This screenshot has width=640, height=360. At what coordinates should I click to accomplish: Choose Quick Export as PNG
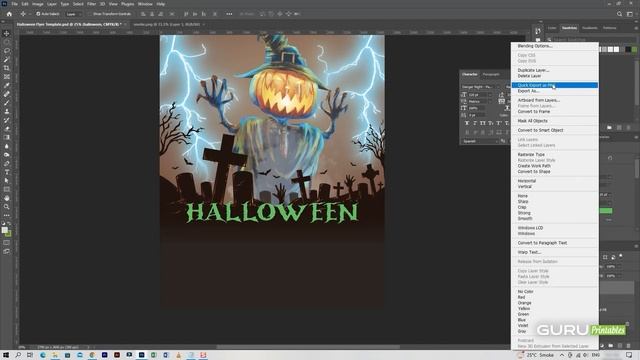[x=555, y=85]
